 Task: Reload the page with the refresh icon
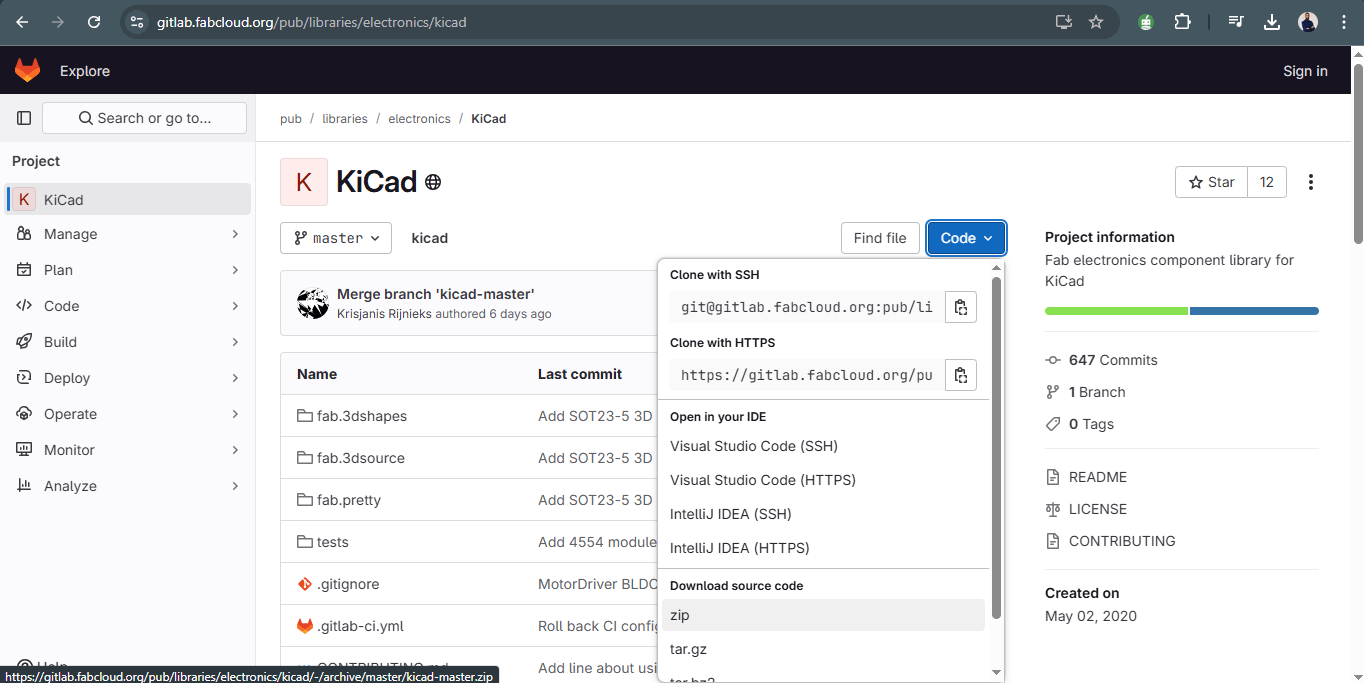point(94,22)
